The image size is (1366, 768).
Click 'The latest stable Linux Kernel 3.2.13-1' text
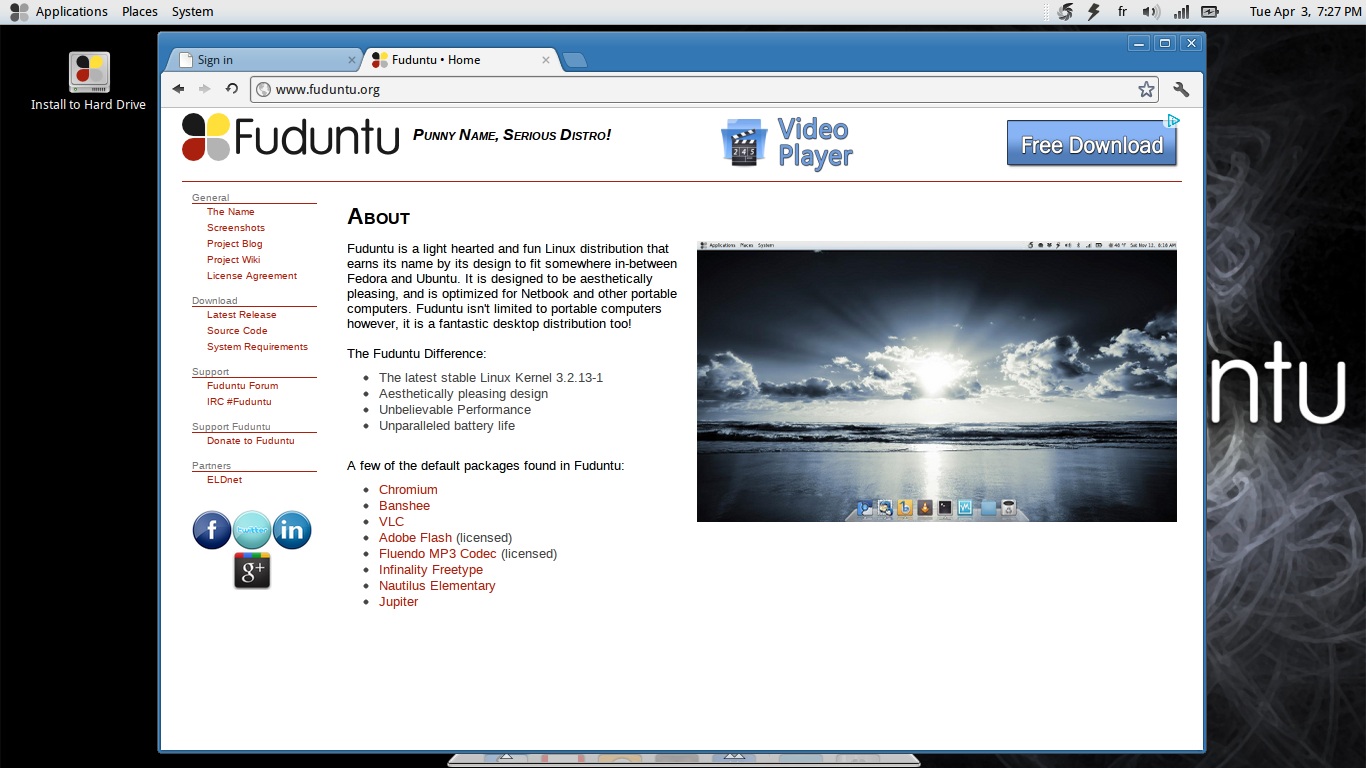(x=491, y=378)
